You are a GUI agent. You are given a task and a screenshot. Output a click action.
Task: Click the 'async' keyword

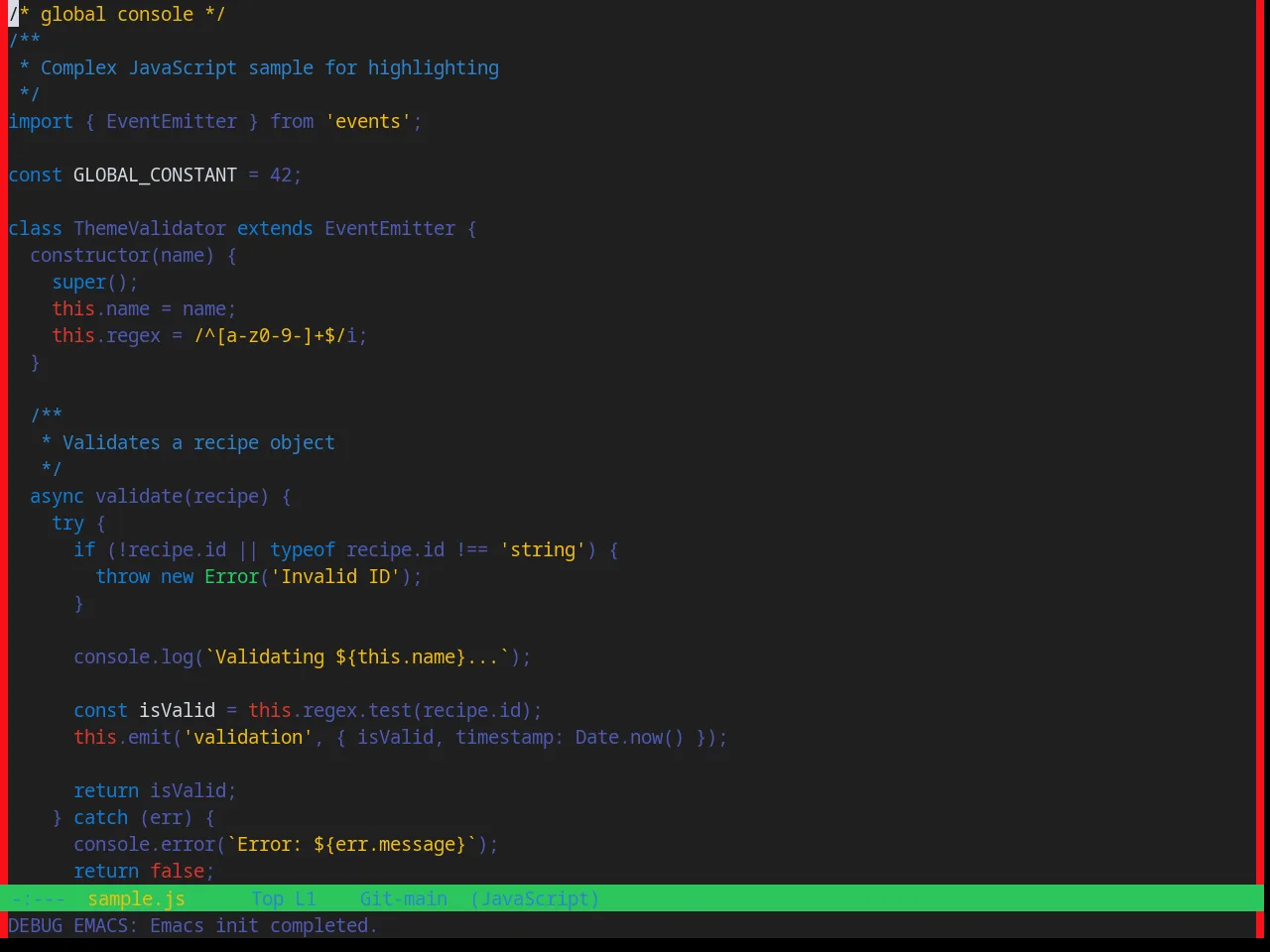click(57, 496)
